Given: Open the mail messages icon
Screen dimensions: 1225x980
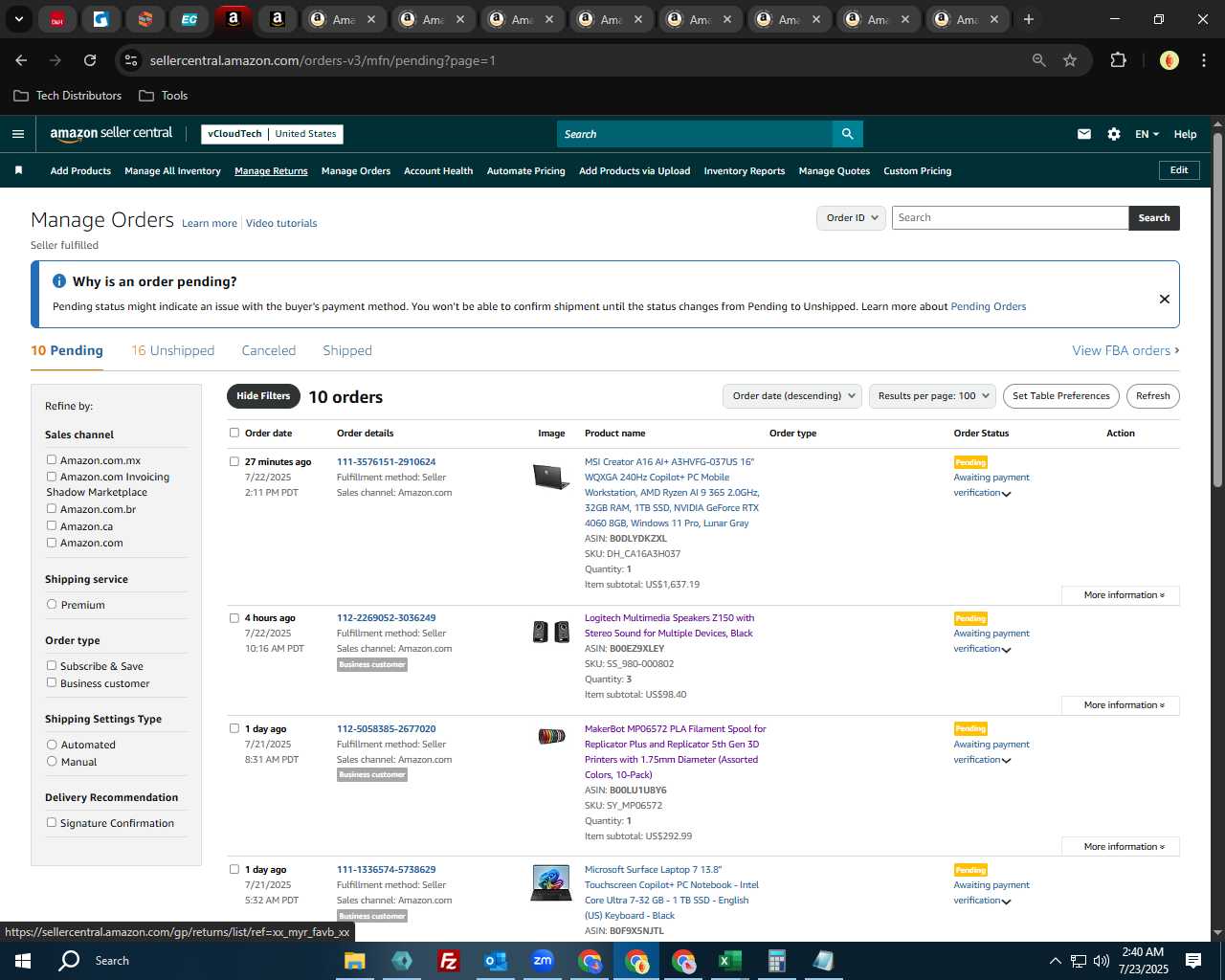Looking at the screenshot, I should click(x=1084, y=134).
